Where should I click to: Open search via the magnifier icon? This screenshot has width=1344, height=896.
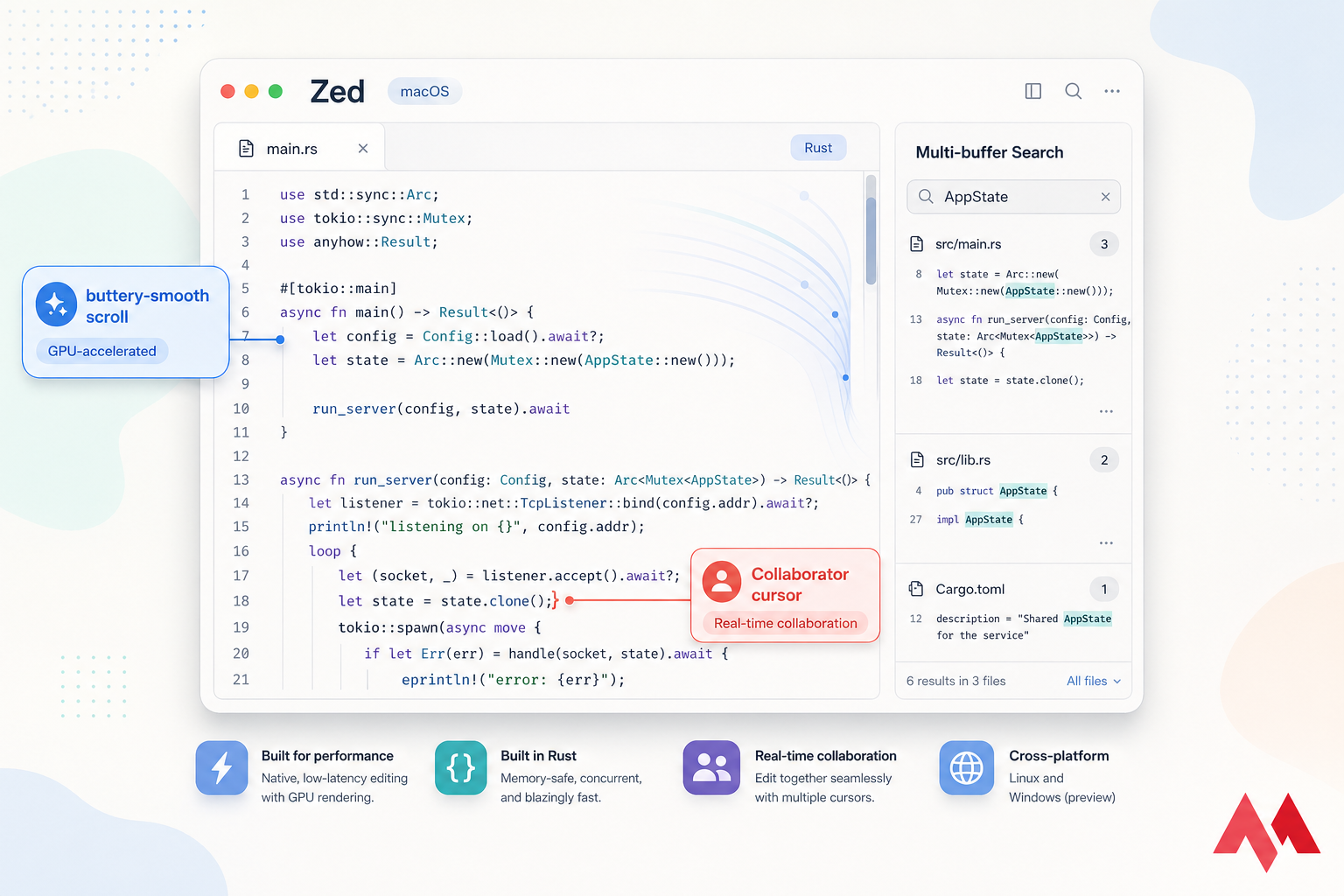tap(1074, 91)
